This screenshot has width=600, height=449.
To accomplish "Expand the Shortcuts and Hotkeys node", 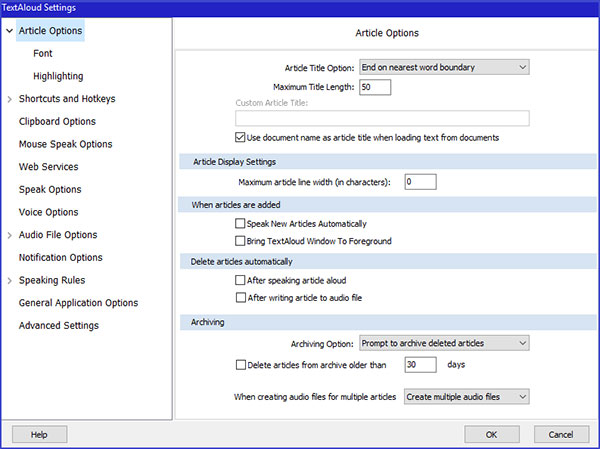I will click(x=10, y=99).
